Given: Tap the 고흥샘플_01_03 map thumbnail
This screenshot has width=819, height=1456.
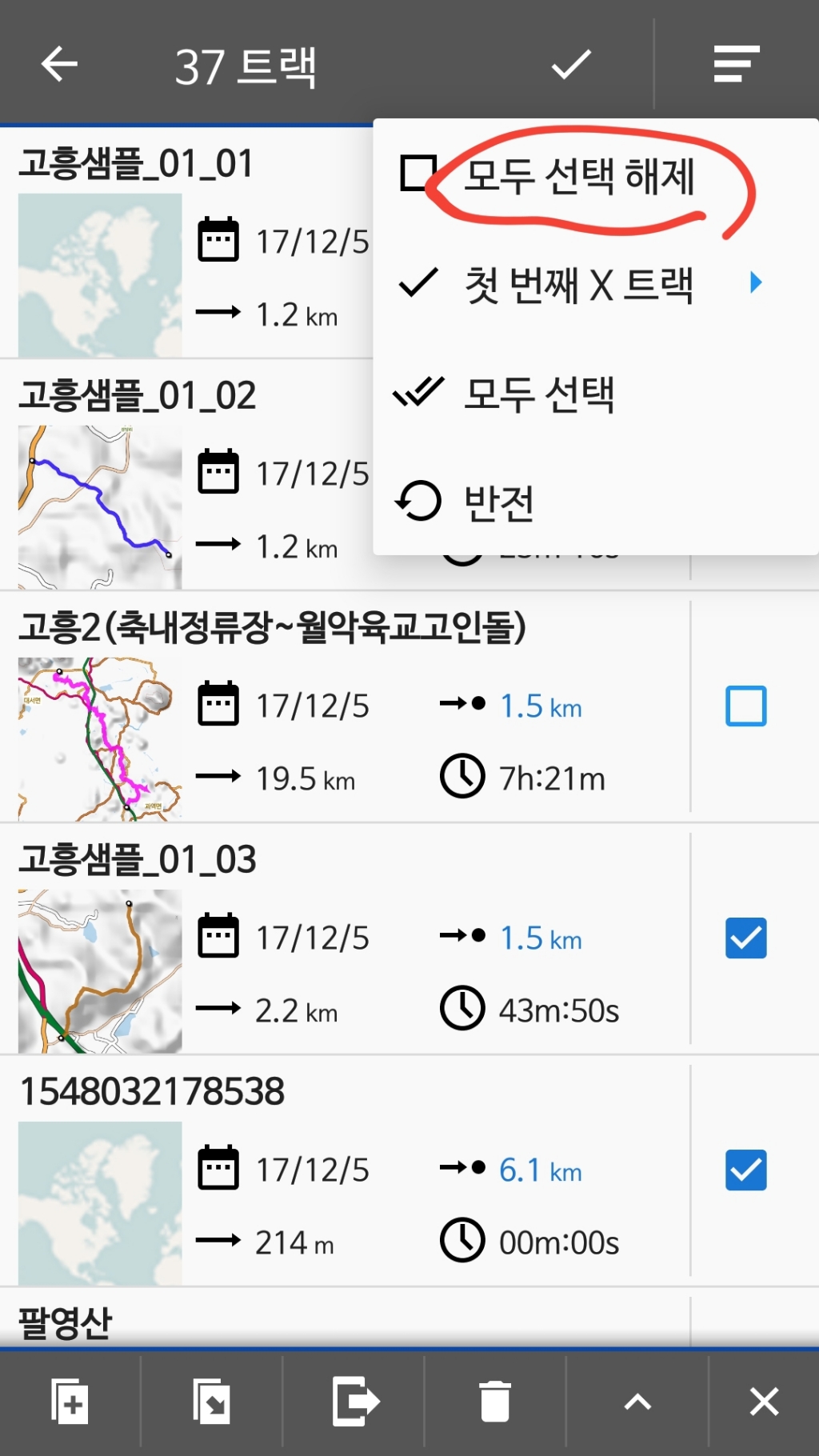Looking at the screenshot, I should tap(100, 971).
